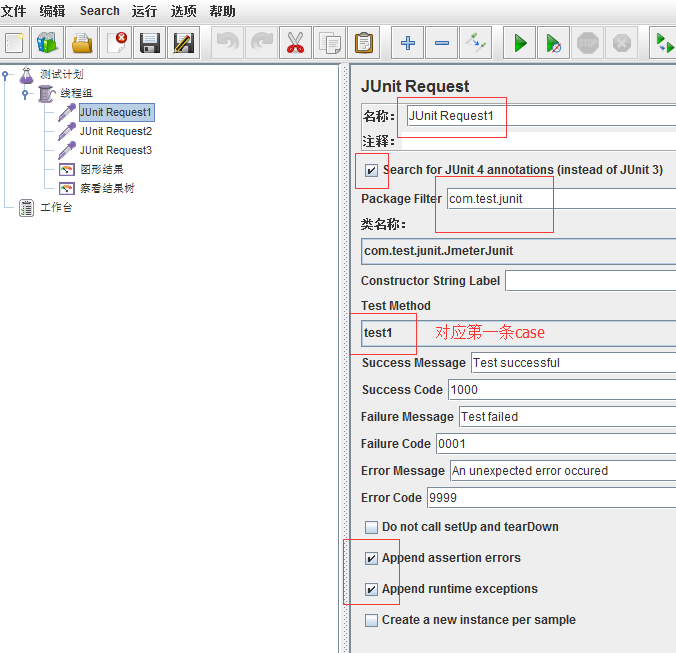This screenshot has height=653, width=676.
Task: Open the 帮助 menu
Action: click(222, 11)
